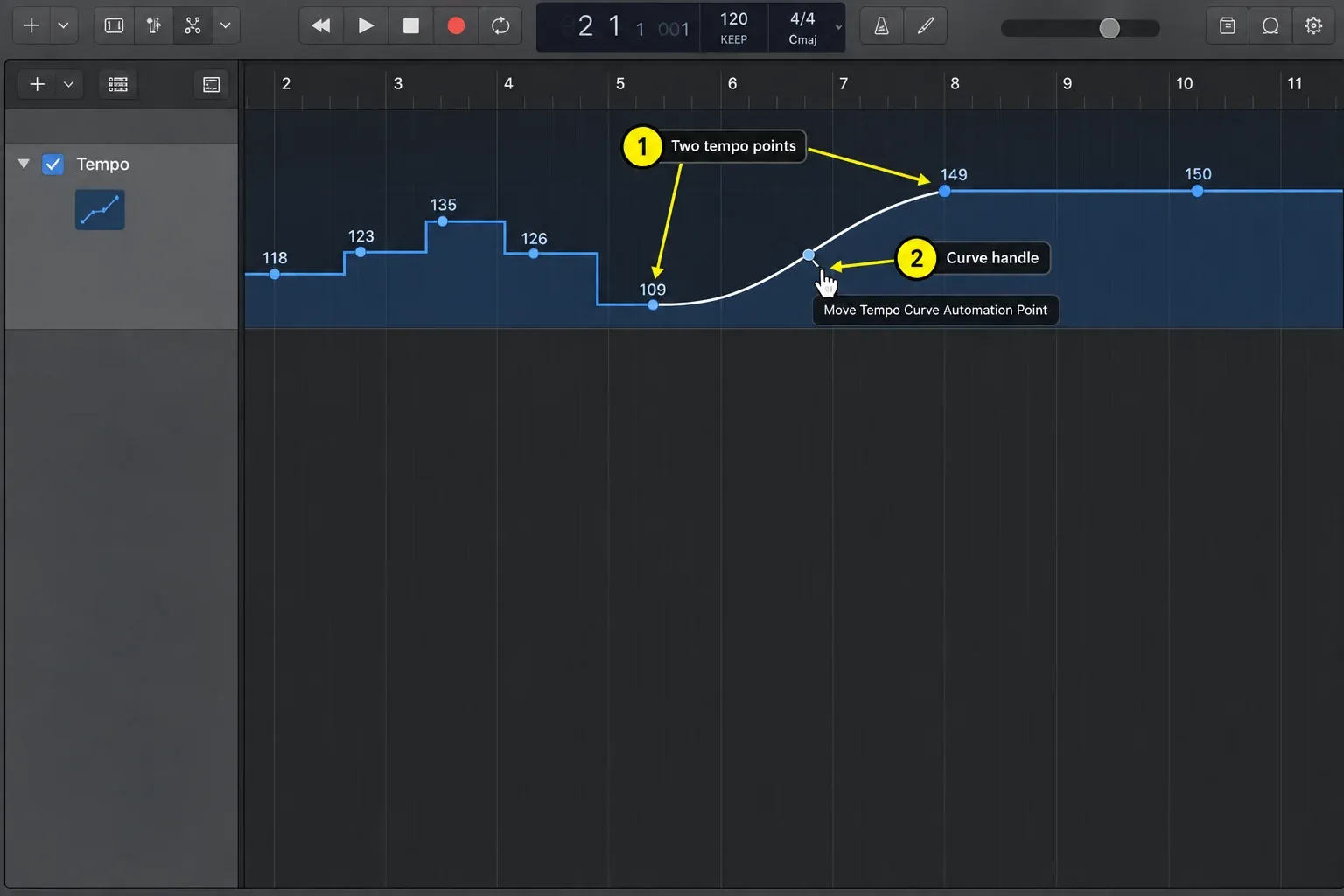Open the chevron beside the track header plus
1344x896 pixels.
pyautogui.click(x=68, y=84)
